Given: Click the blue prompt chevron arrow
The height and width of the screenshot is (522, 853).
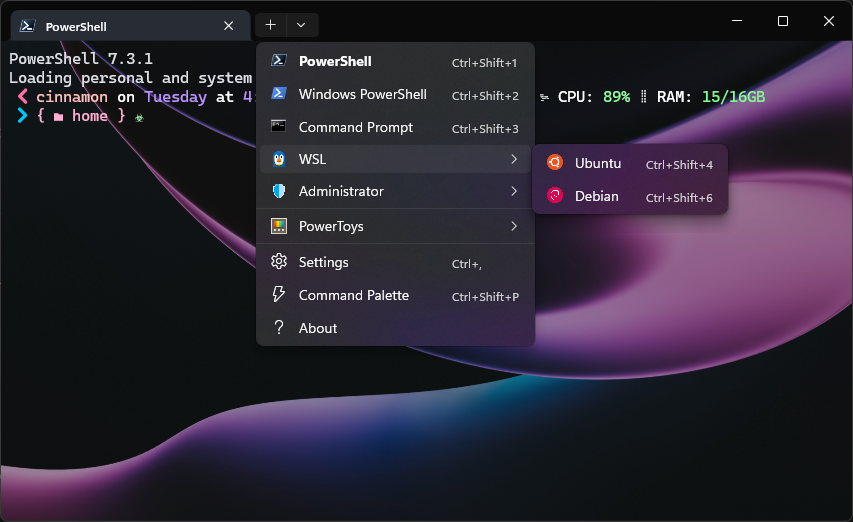Looking at the screenshot, I should pos(22,115).
